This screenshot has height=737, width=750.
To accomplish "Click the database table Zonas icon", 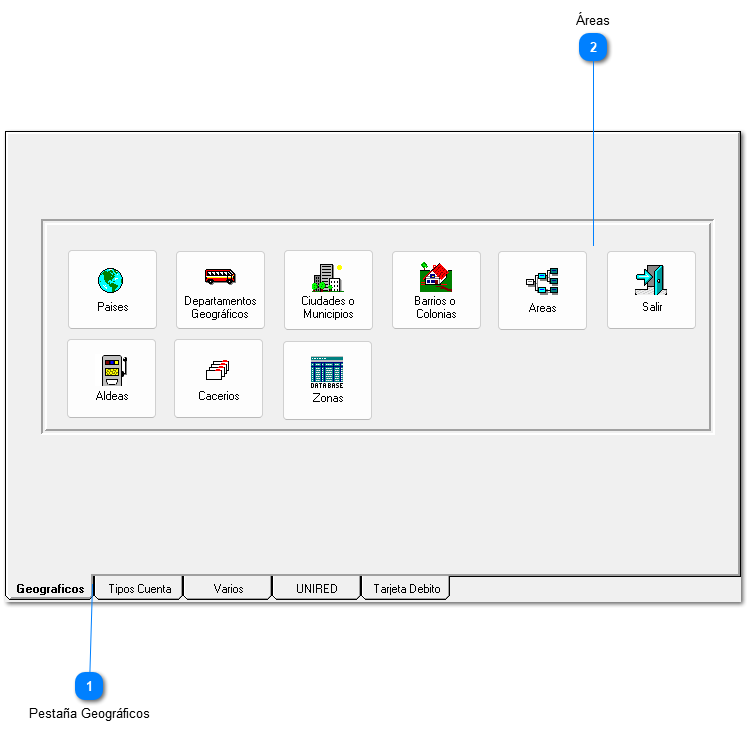I will [327, 372].
